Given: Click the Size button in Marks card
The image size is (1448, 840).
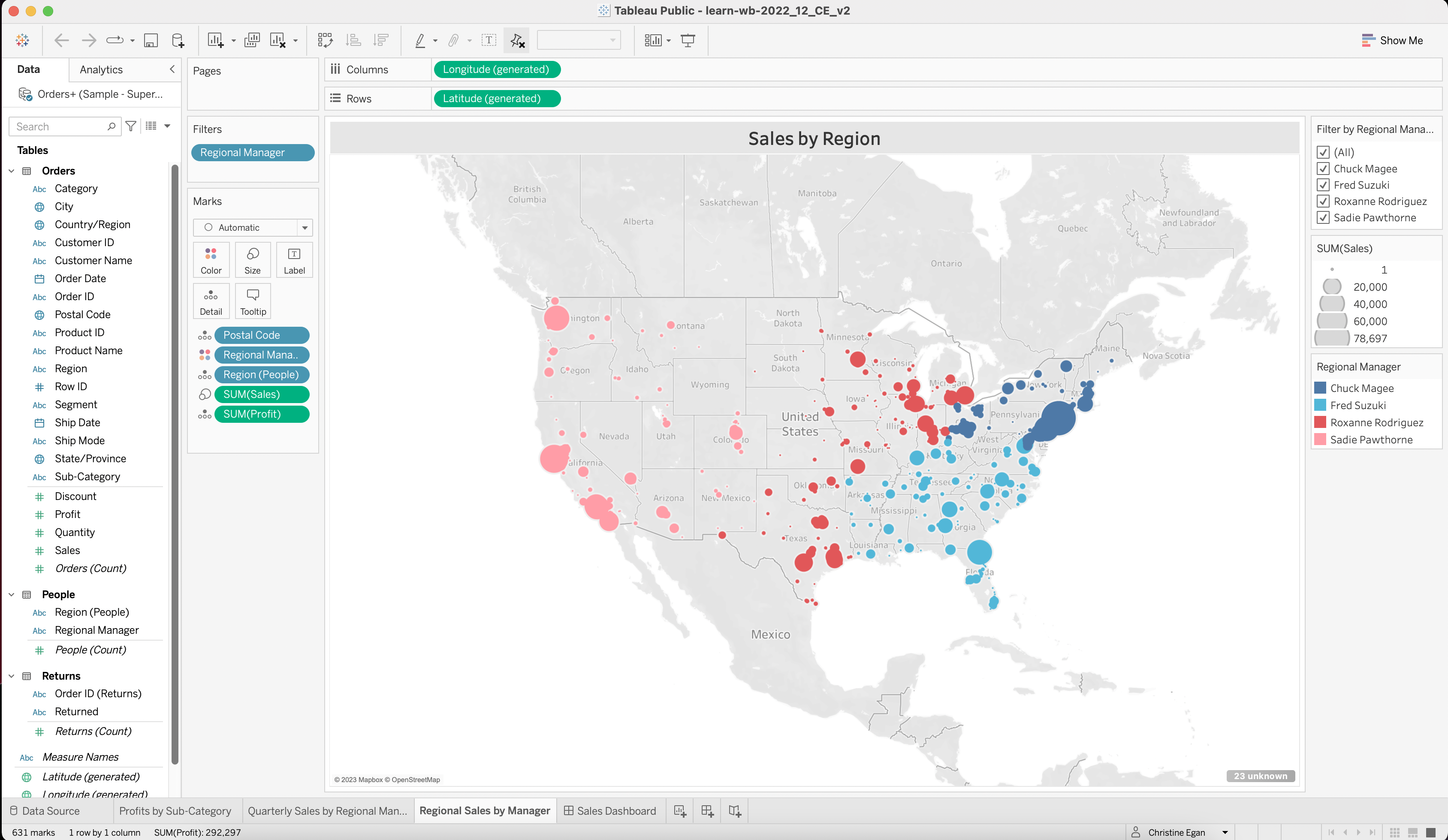Looking at the screenshot, I should [252, 260].
